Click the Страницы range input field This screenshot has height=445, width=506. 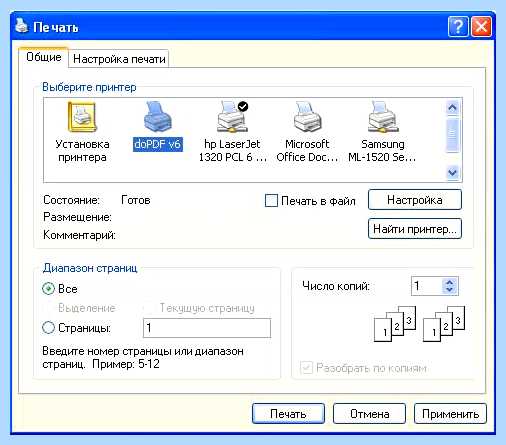207,328
